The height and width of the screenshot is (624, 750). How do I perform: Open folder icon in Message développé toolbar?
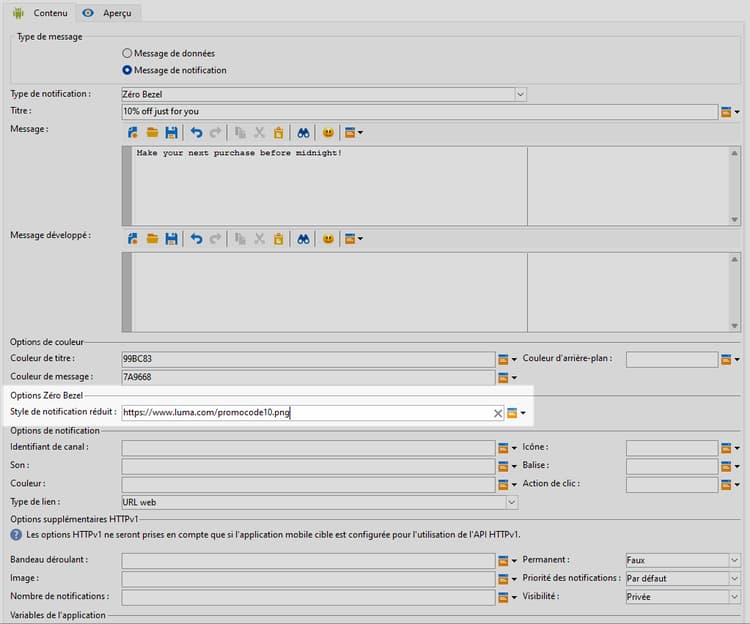pyautogui.click(x=152, y=239)
